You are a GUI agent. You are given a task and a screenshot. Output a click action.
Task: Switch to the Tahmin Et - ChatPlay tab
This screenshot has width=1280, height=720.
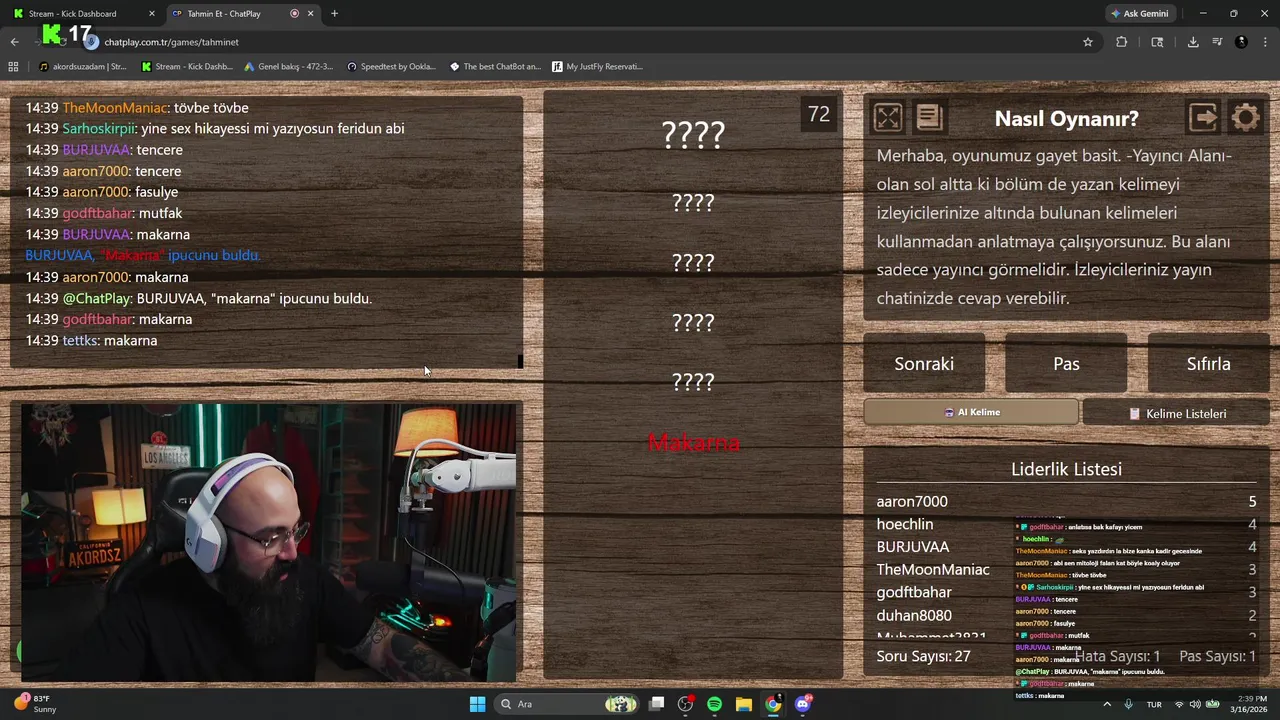[242, 13]
